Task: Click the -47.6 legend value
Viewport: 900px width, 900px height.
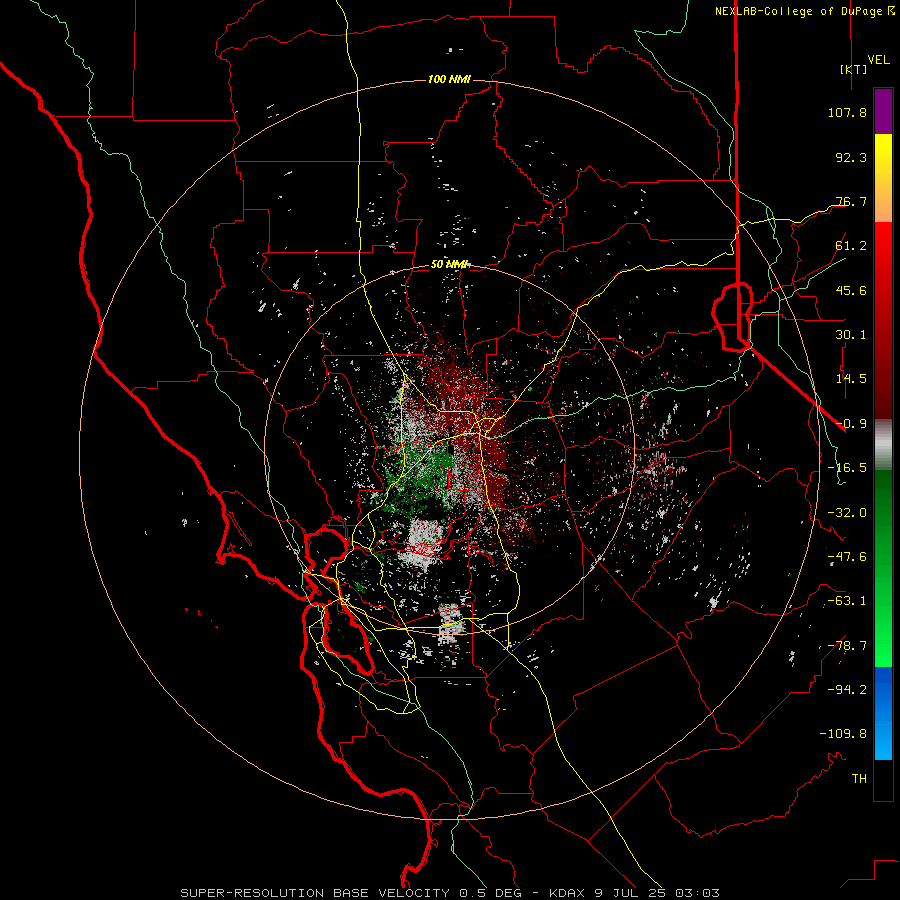Action: tap(847, 557)
